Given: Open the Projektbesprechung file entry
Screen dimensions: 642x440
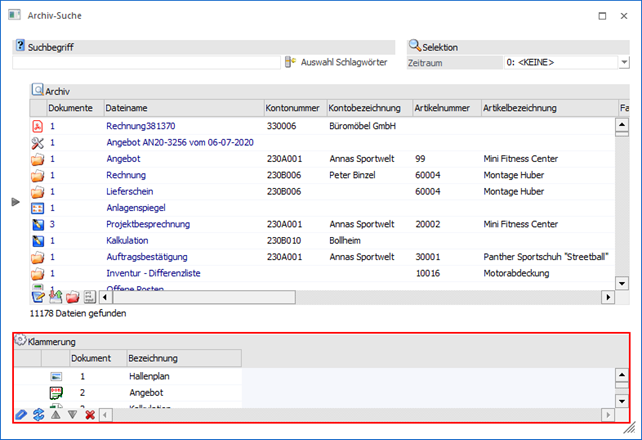Looking at the screenshot, I should (x=149, y=224).
